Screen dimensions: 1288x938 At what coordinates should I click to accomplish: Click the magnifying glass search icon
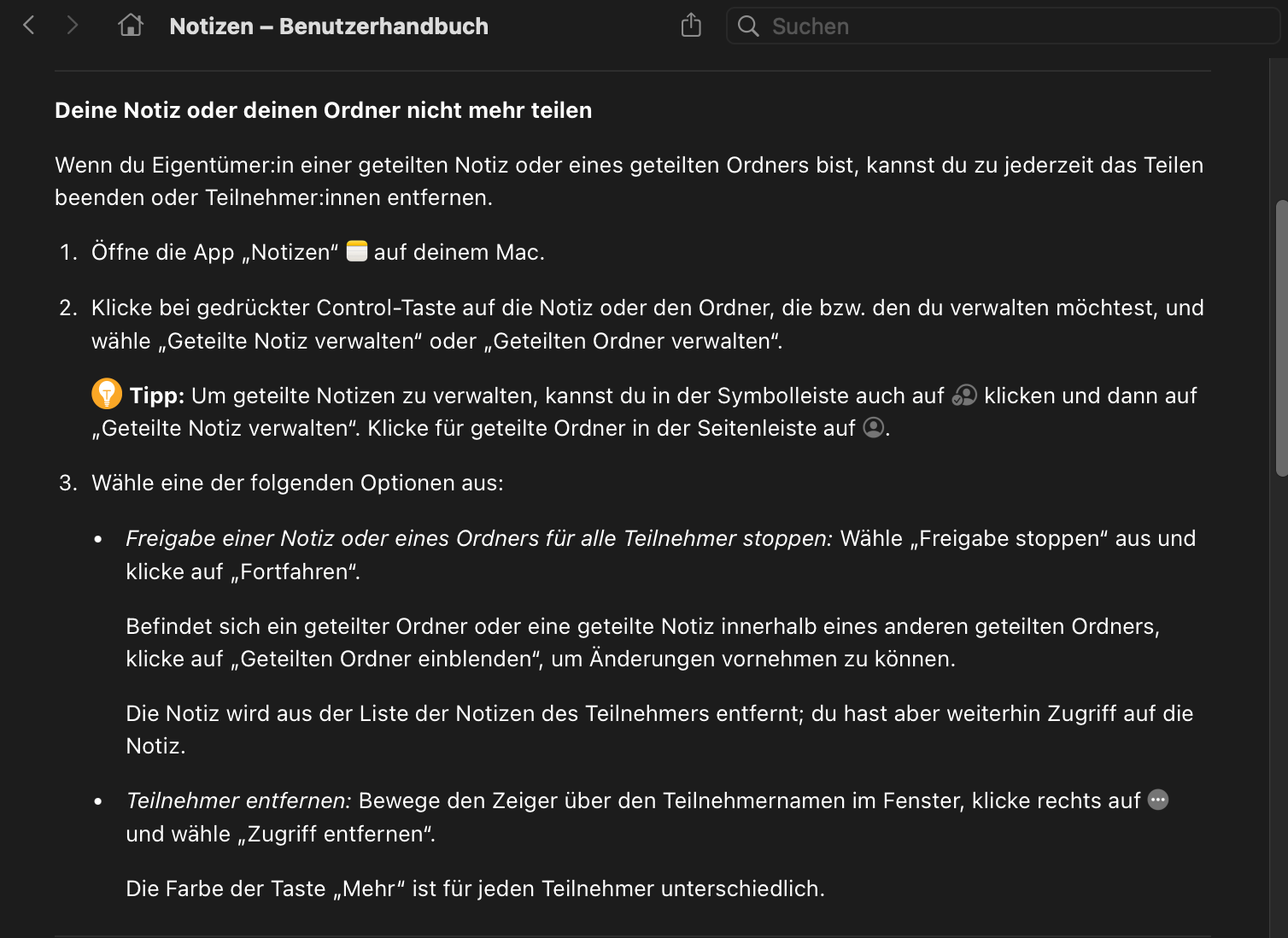coord(748,26)
